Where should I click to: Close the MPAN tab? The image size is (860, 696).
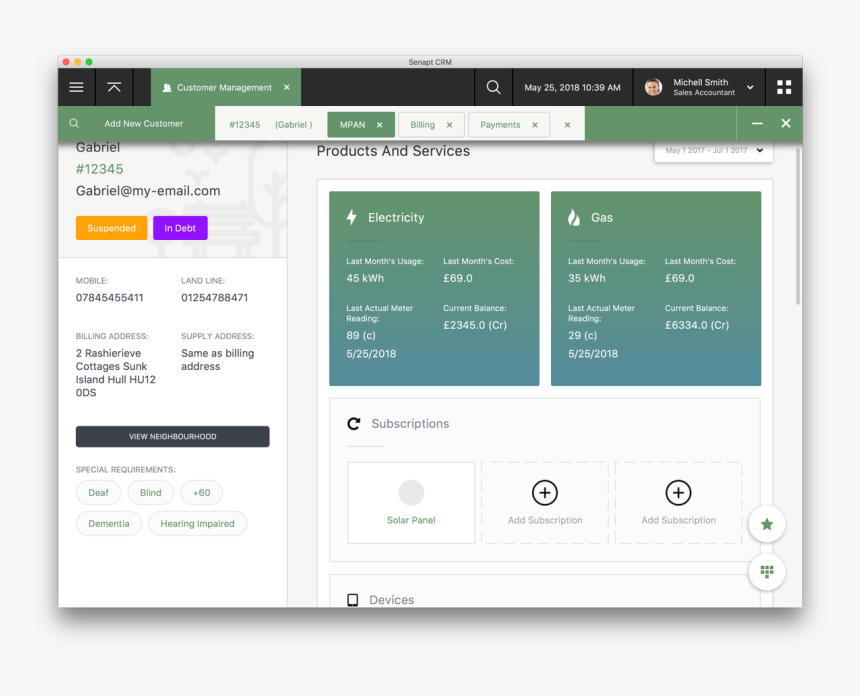pyautogui.click(x=380, y=125)
